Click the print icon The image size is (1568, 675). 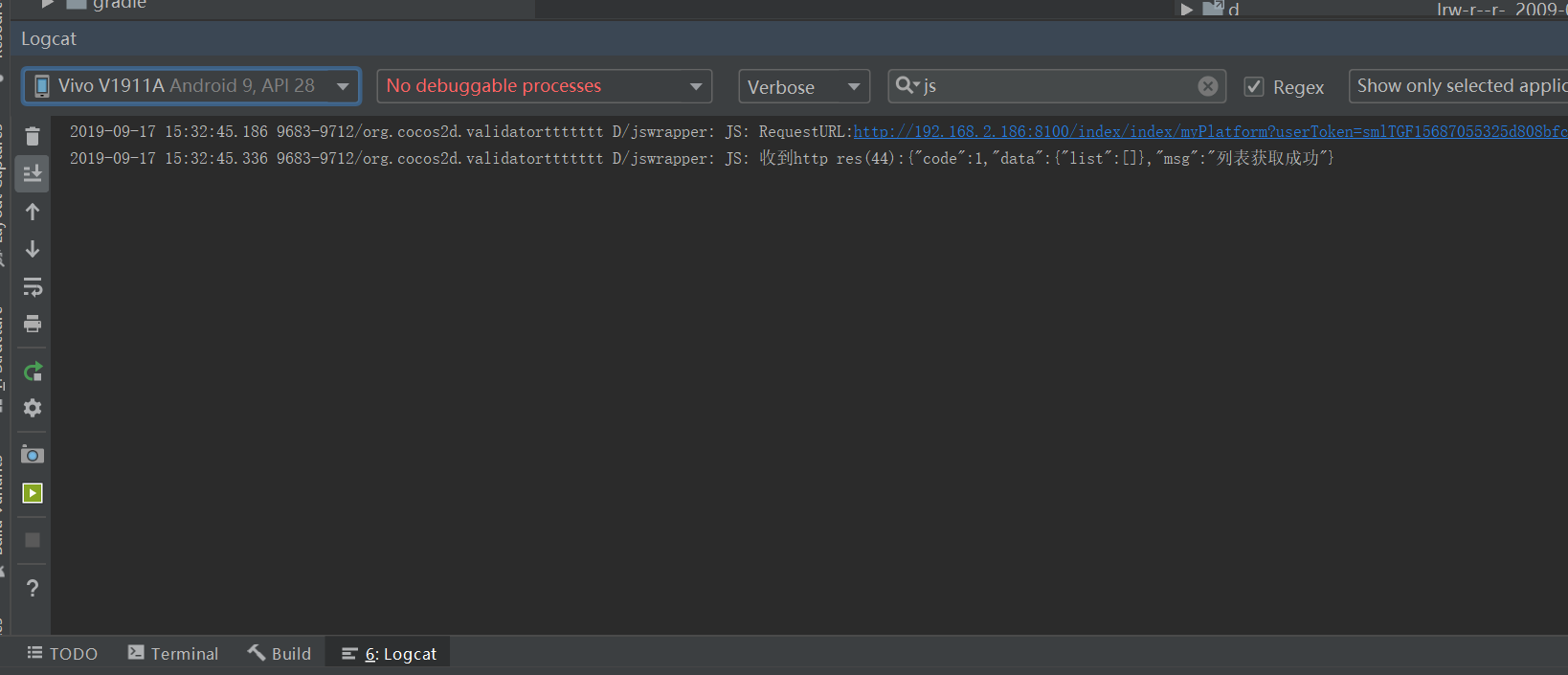pos(33,324)
